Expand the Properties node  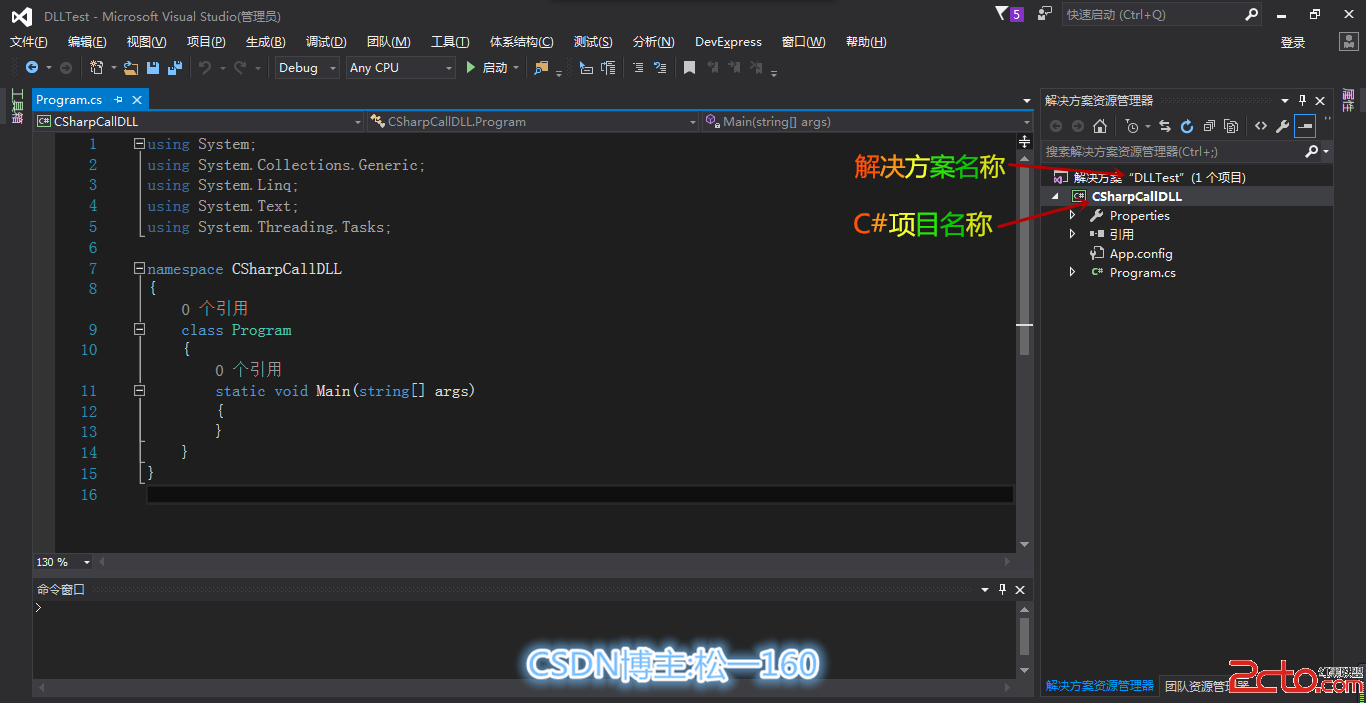tap(1073, 215)
